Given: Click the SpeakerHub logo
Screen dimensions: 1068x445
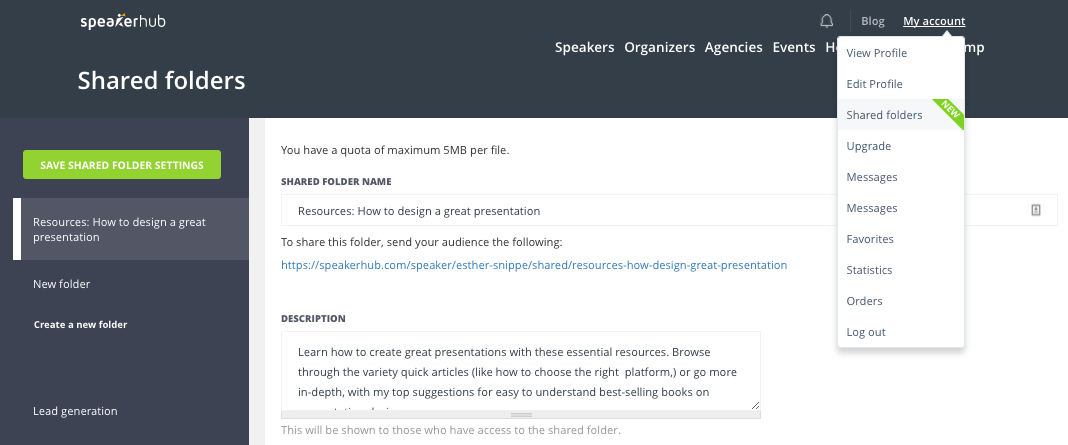Looking at the screenshot, I should coord(123,21).
